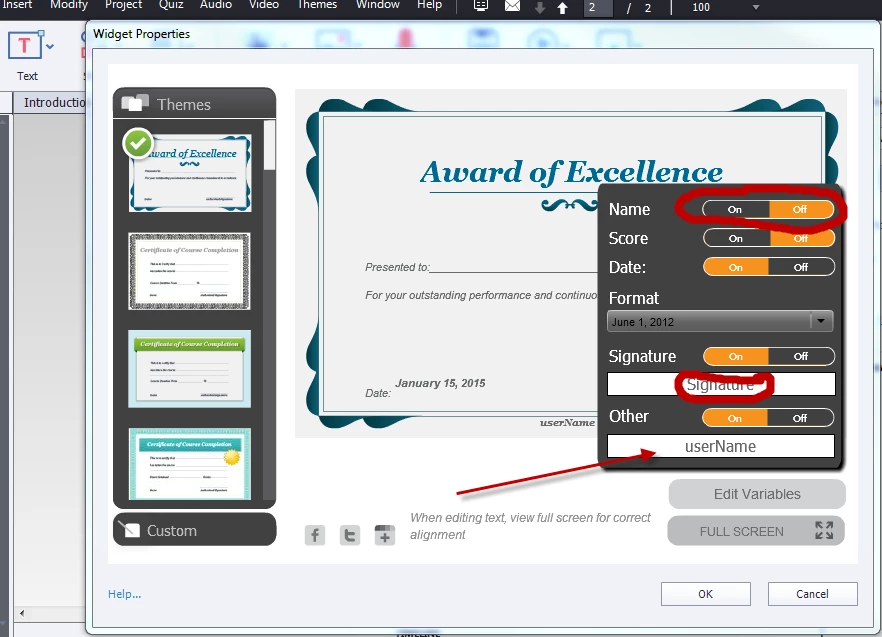Screen dimensions: 882x637
Task: Click the full screen expand arrows icon
Action: pyautogui.click(x=824, y=530)
